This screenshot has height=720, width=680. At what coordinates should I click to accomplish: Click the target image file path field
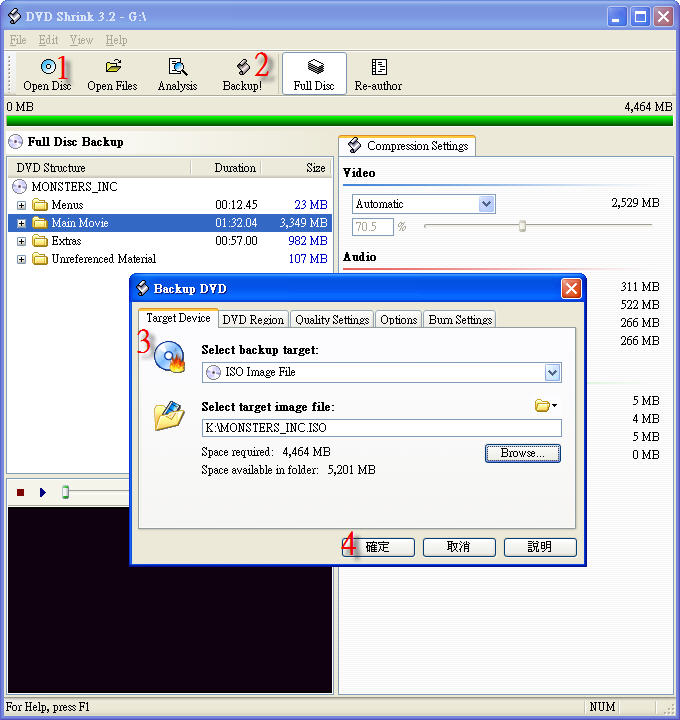click(382, 428)
